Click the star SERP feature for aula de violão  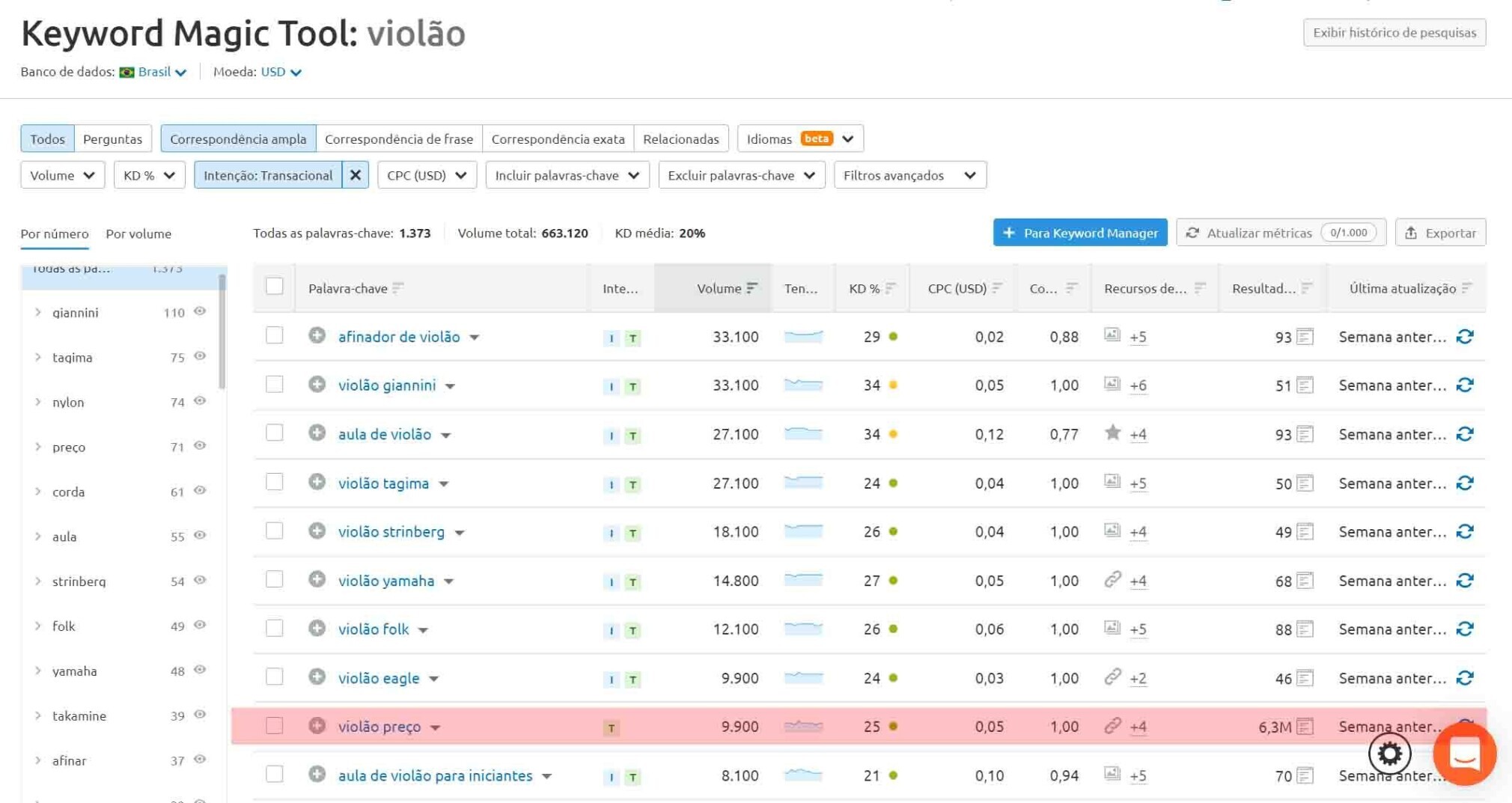point(1113,433)
